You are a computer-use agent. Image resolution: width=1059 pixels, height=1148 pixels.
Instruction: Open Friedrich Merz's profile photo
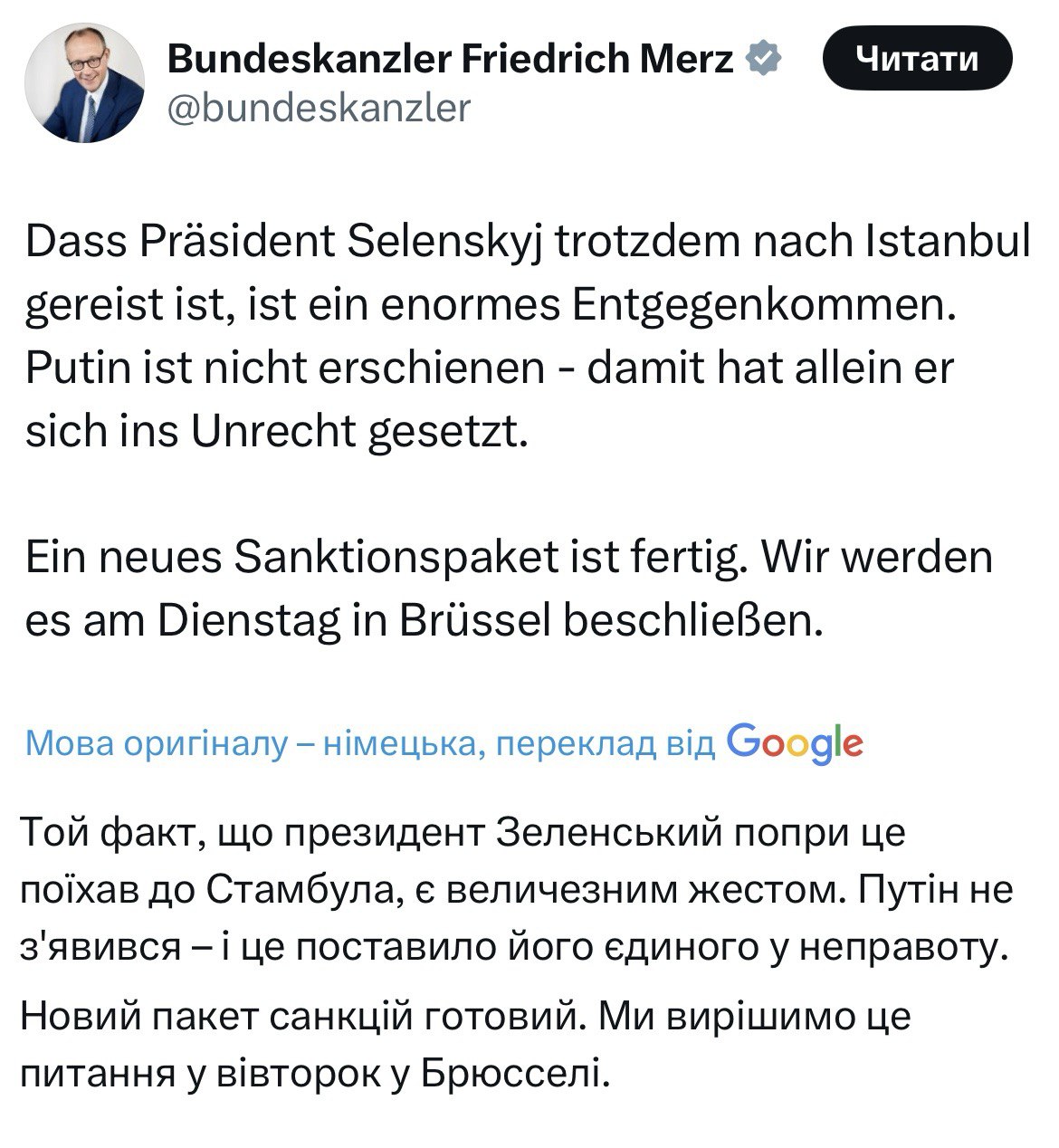pos(84,83)
